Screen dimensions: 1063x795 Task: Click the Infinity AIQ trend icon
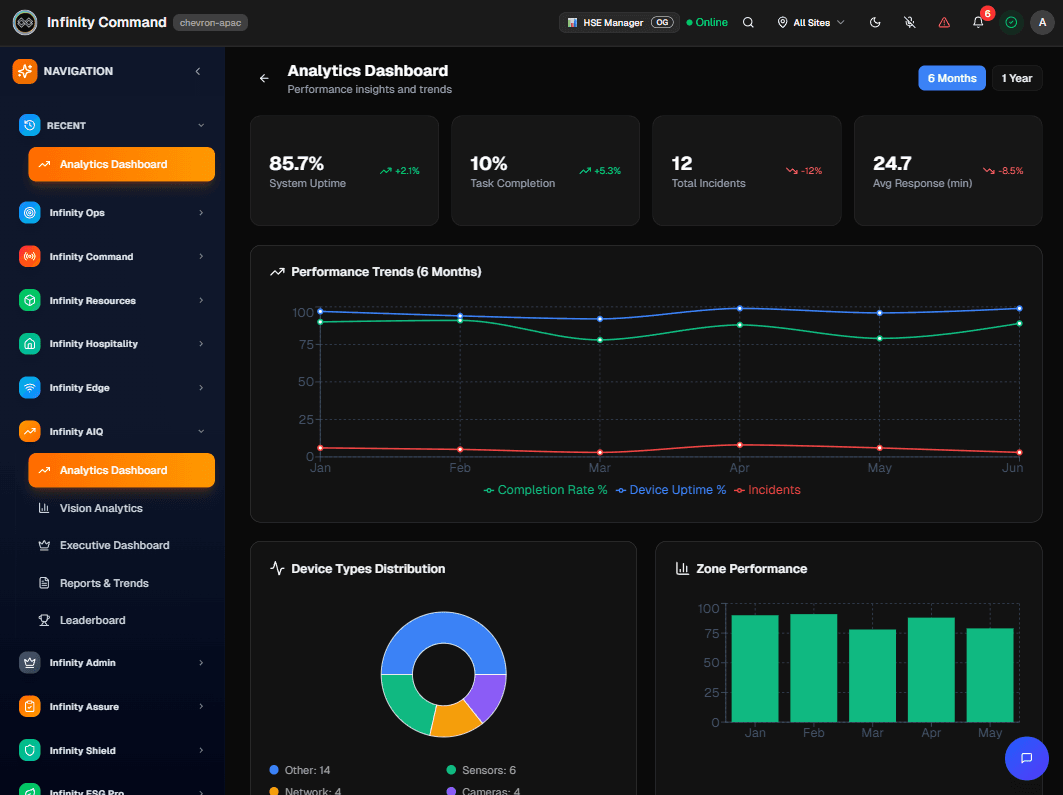coord(30,432)
